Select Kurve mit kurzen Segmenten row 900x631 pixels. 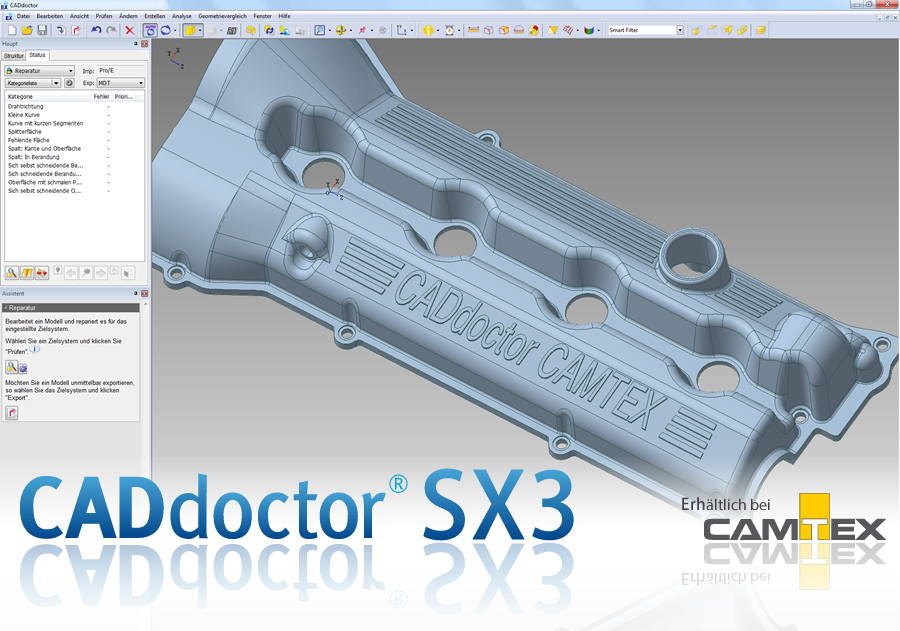[x=73, y=123]
